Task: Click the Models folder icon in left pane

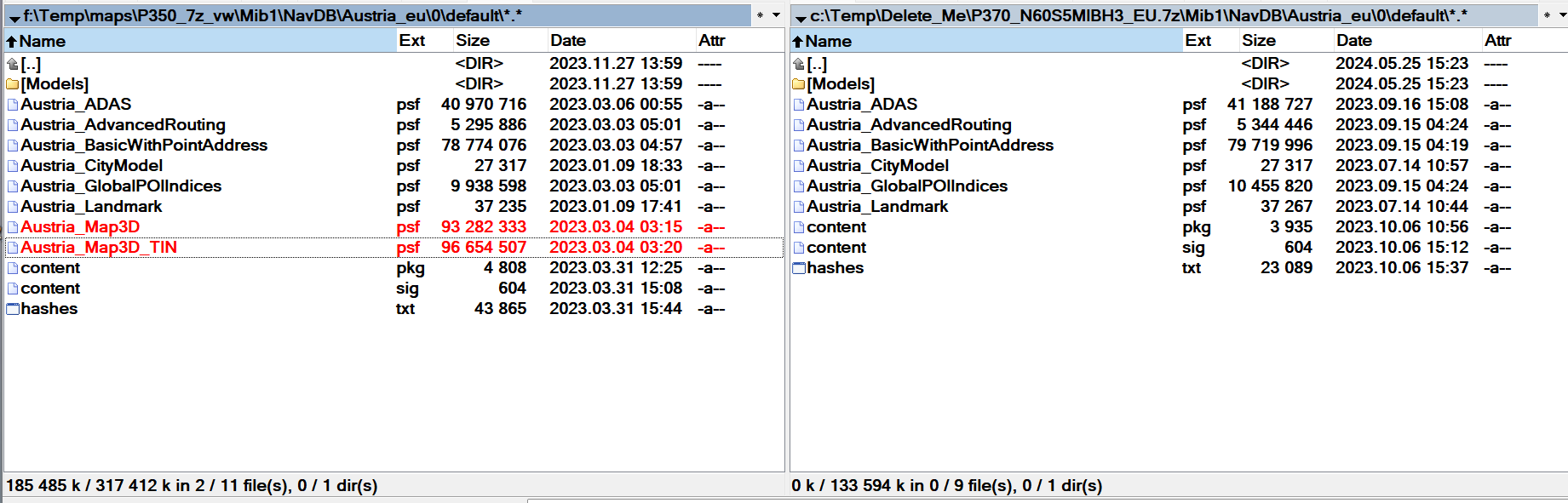Action: (x=12, y=84)
